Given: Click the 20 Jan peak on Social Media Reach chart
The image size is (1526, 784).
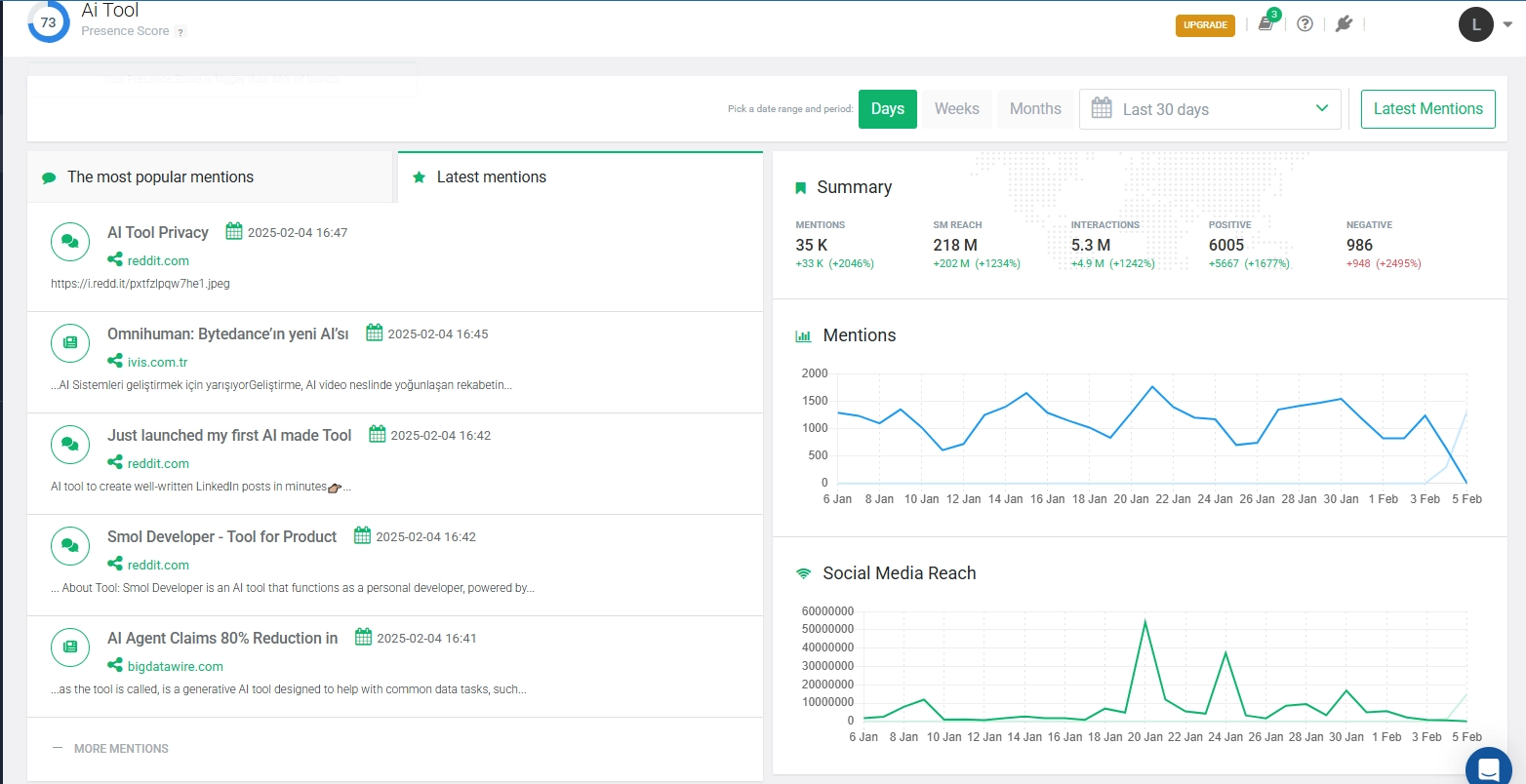Looking at the screenshot, I should pos(1144,621).
